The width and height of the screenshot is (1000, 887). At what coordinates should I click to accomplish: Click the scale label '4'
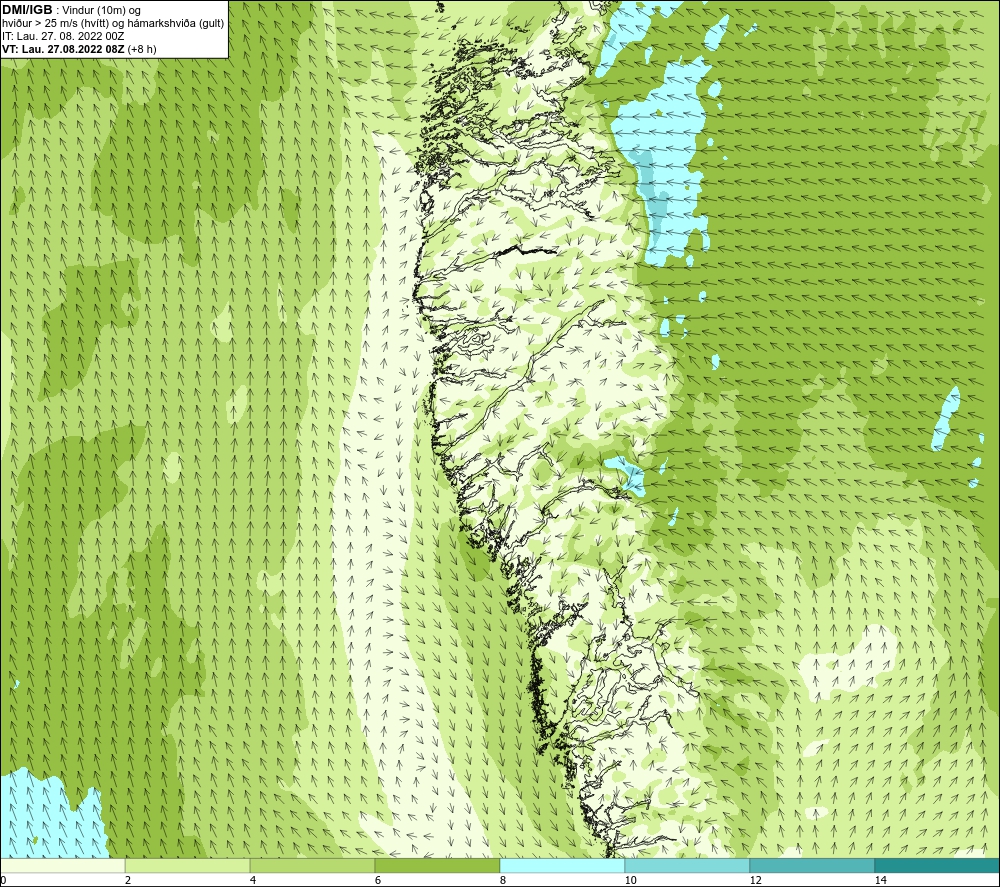tap(253, 881)
